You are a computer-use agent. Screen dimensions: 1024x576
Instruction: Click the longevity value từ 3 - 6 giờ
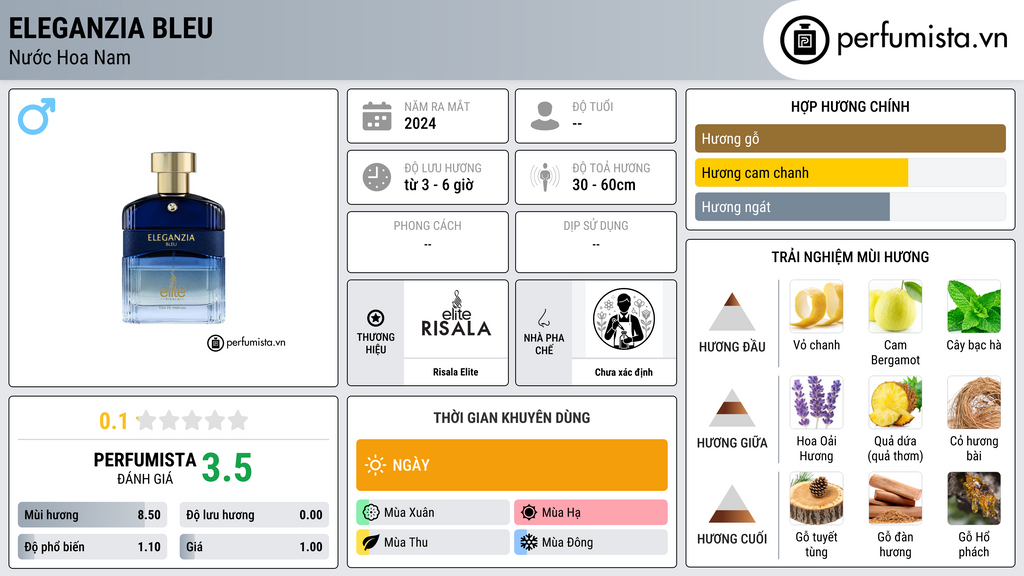(439, 185)
